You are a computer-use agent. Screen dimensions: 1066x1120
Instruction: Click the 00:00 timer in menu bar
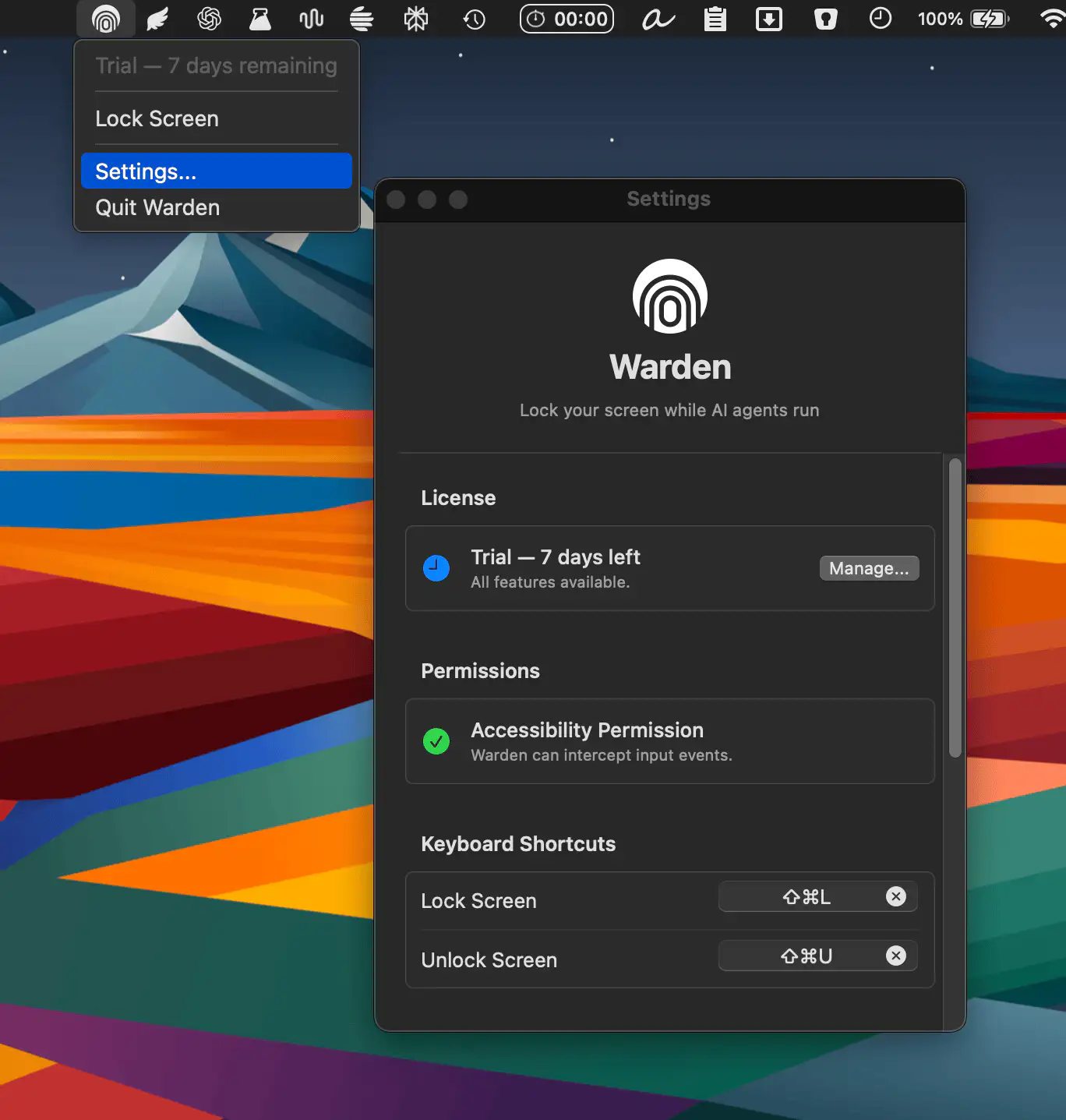tap(567, 19)
